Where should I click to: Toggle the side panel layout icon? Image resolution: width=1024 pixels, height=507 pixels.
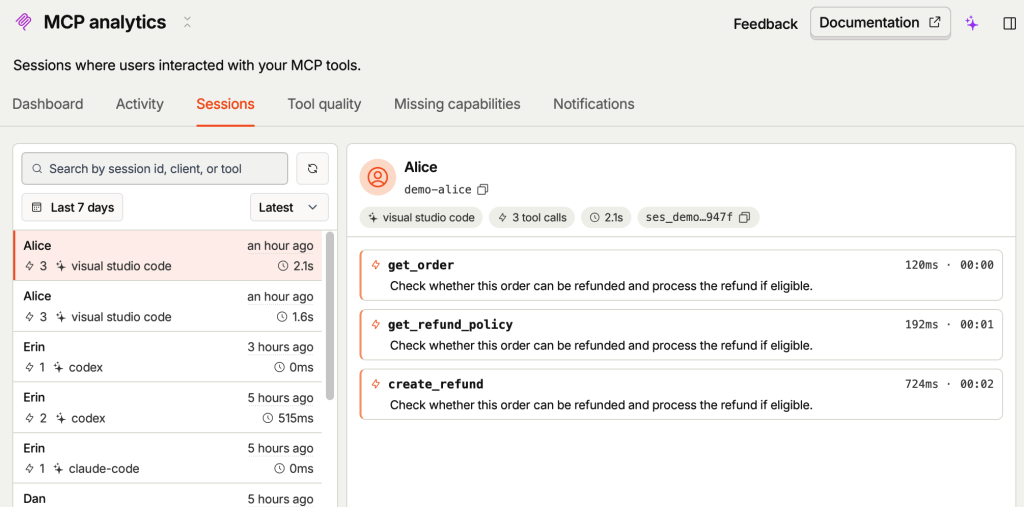1009,24
